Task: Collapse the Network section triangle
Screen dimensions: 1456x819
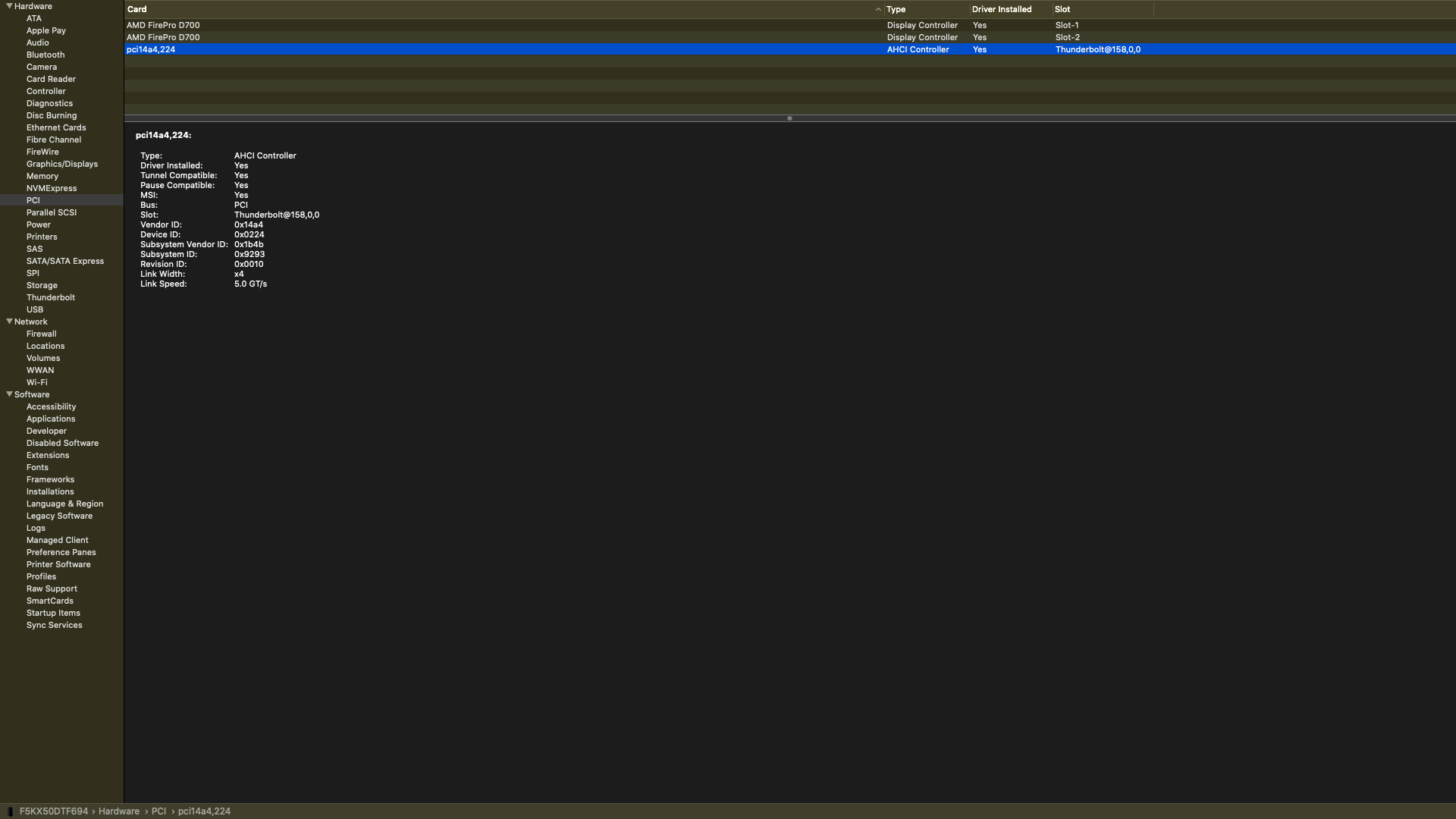Action: tap(9, 322)
